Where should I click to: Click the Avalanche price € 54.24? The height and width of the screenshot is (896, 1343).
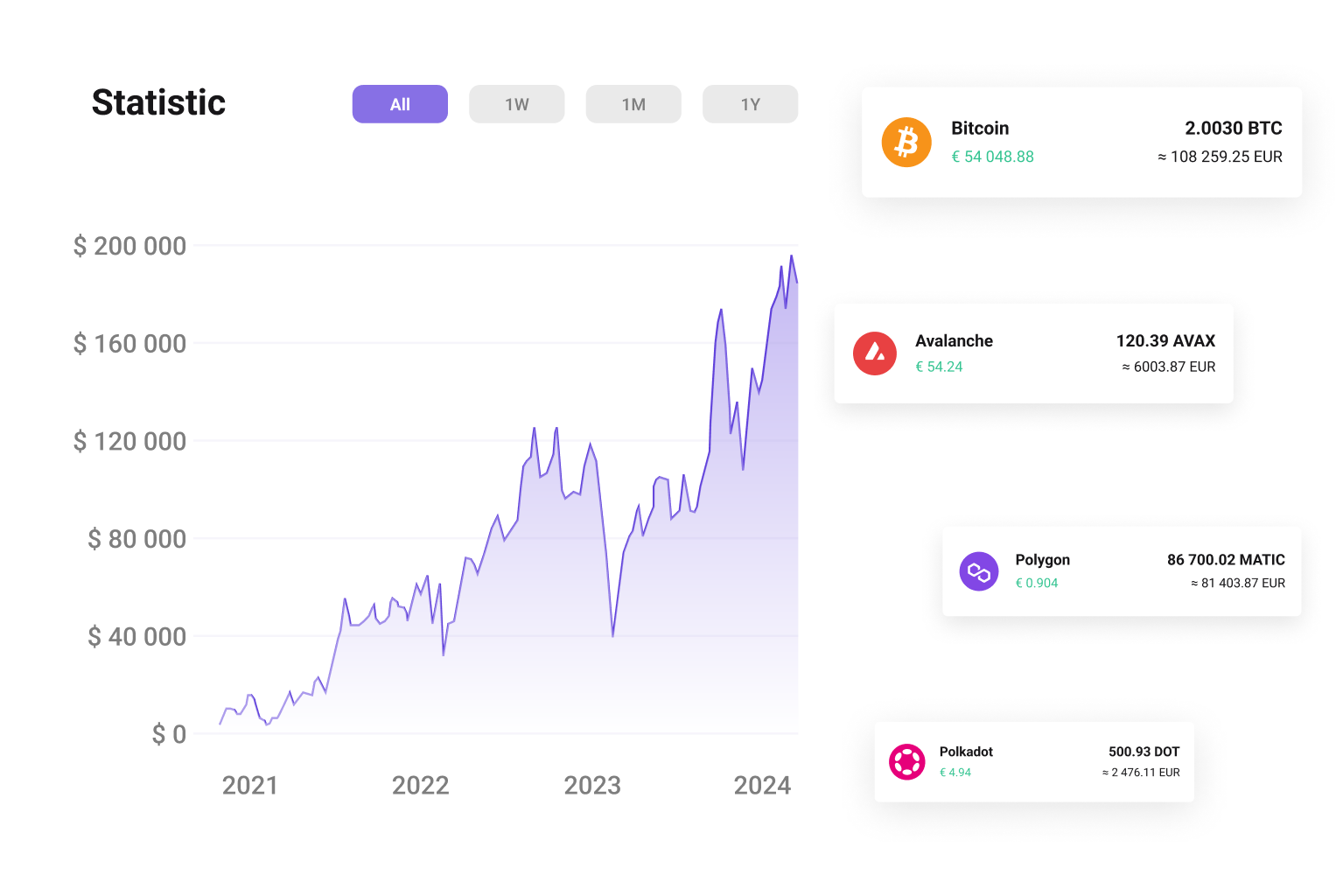point(940,367)
